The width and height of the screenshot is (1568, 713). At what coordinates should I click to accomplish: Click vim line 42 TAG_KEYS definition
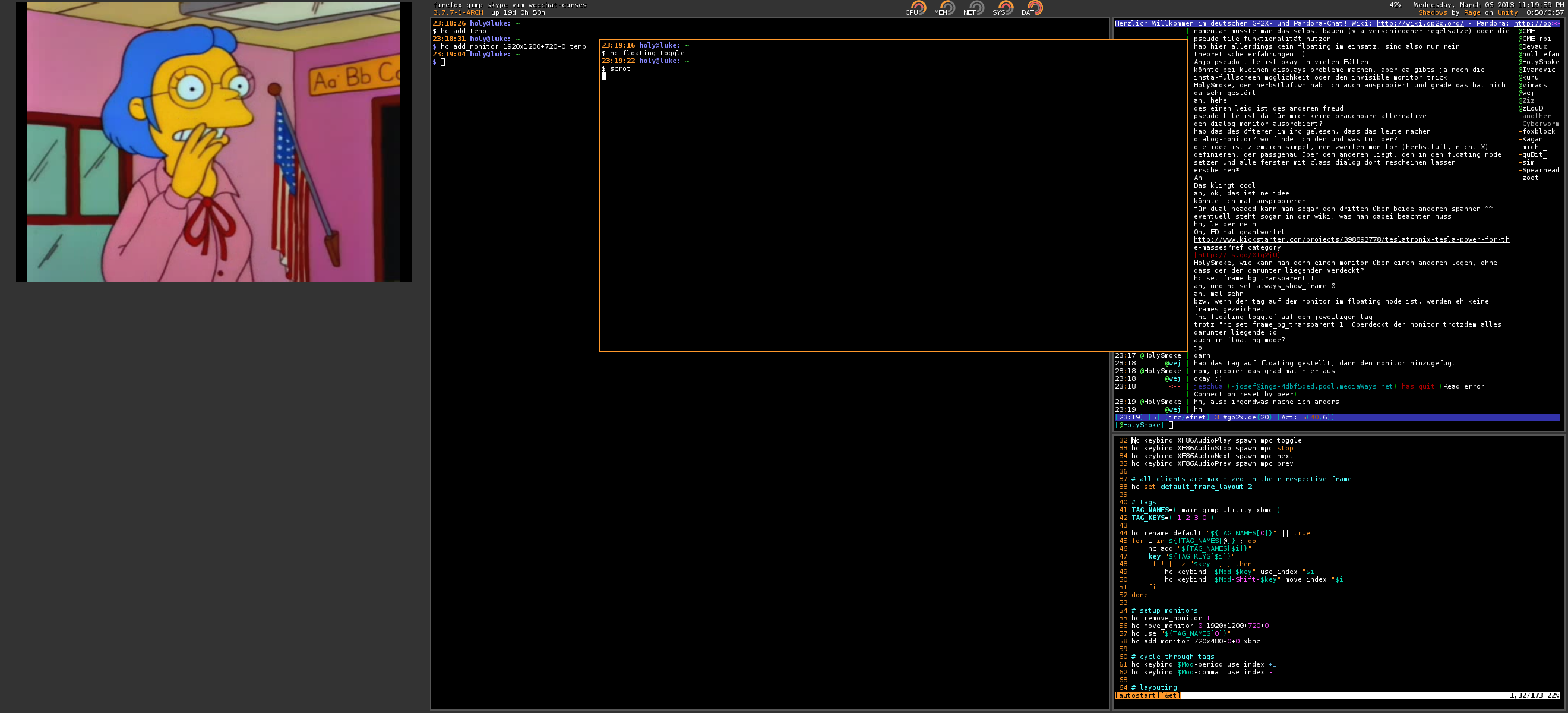[x=1173, y=518]
